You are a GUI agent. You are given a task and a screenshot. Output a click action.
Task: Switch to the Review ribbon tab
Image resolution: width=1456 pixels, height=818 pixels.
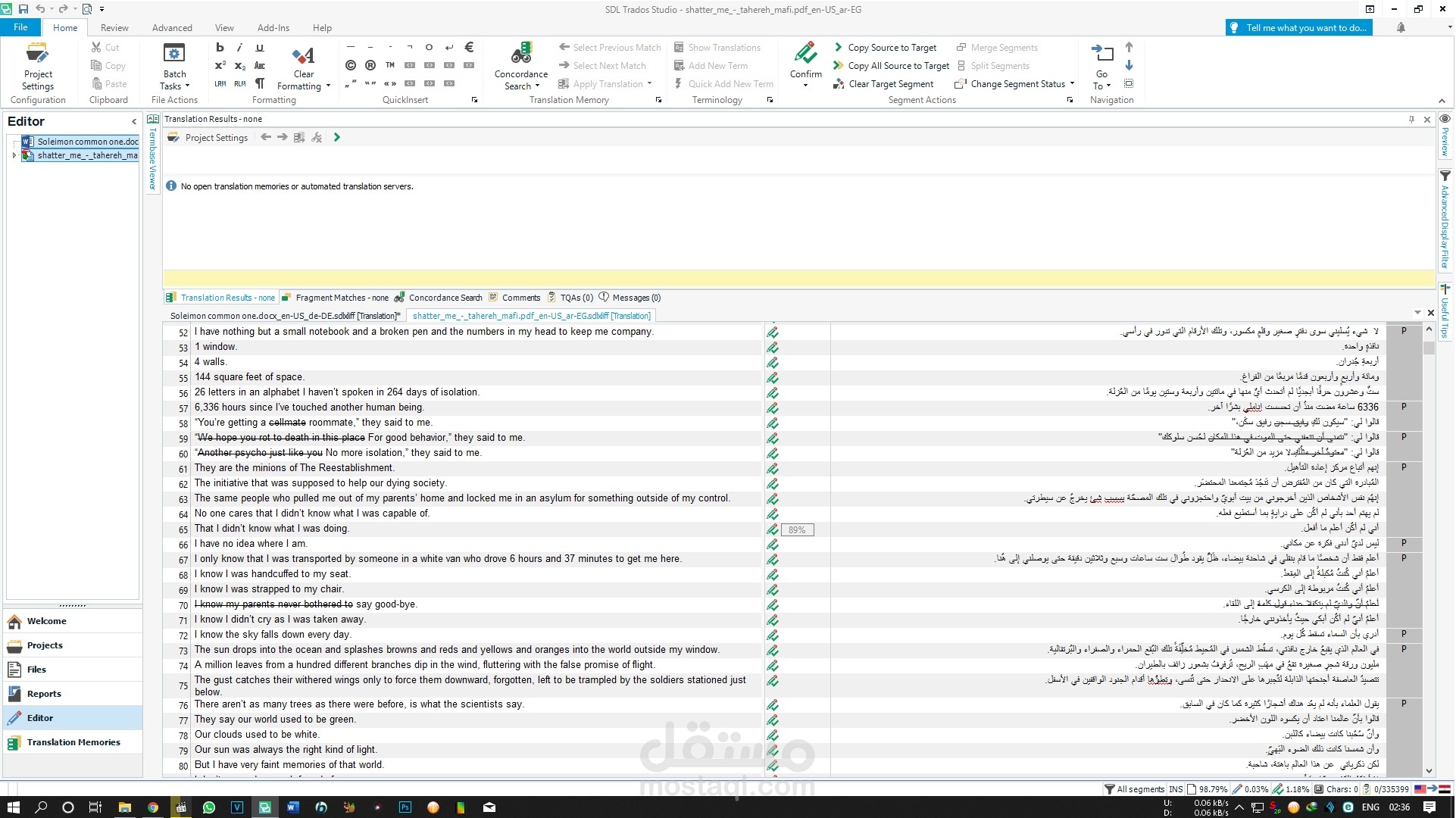coord(114,28)
